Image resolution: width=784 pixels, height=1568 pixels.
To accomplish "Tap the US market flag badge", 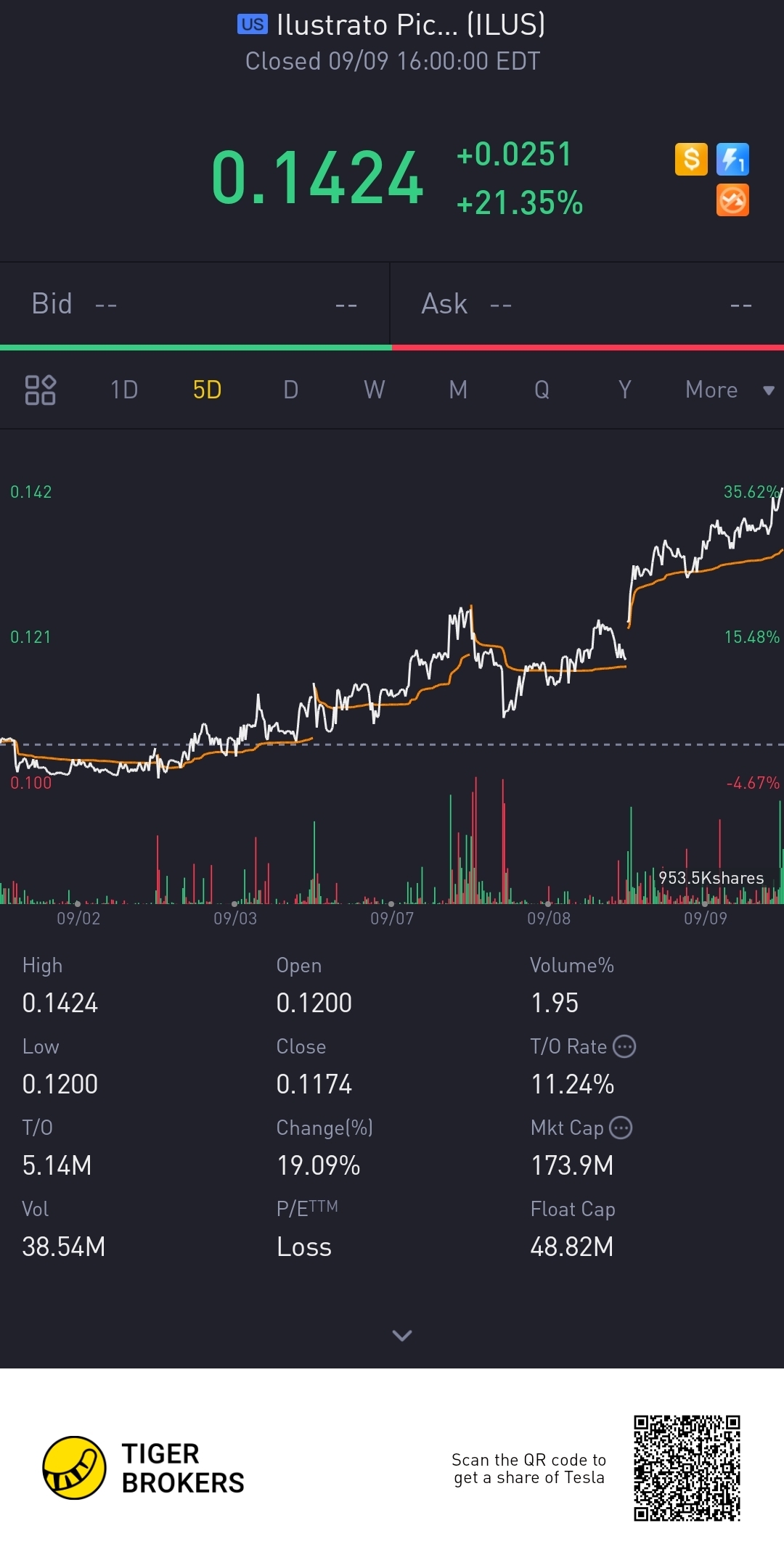I will point(253,25).
